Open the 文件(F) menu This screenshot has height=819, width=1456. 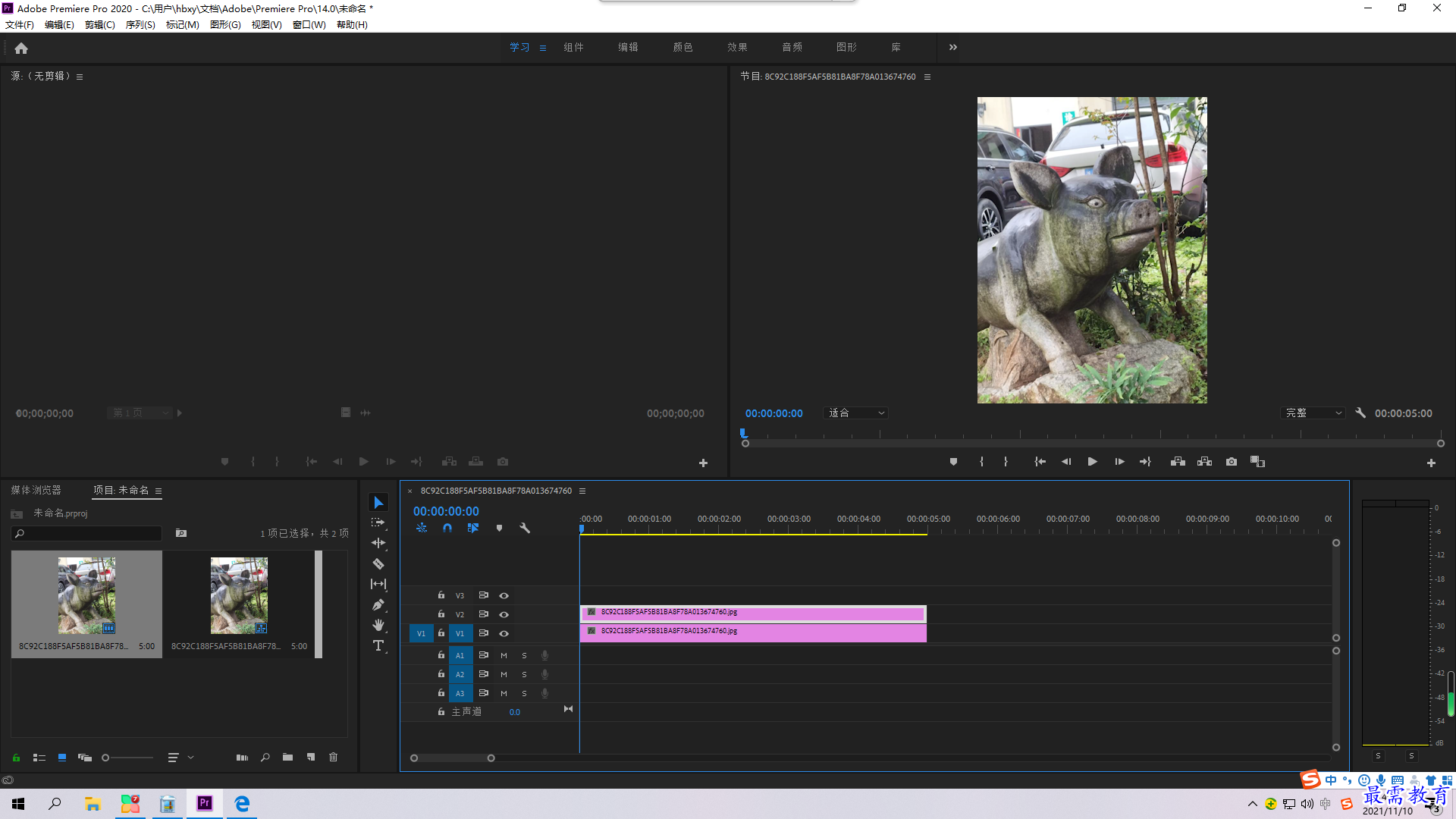(x=20, y=24)
